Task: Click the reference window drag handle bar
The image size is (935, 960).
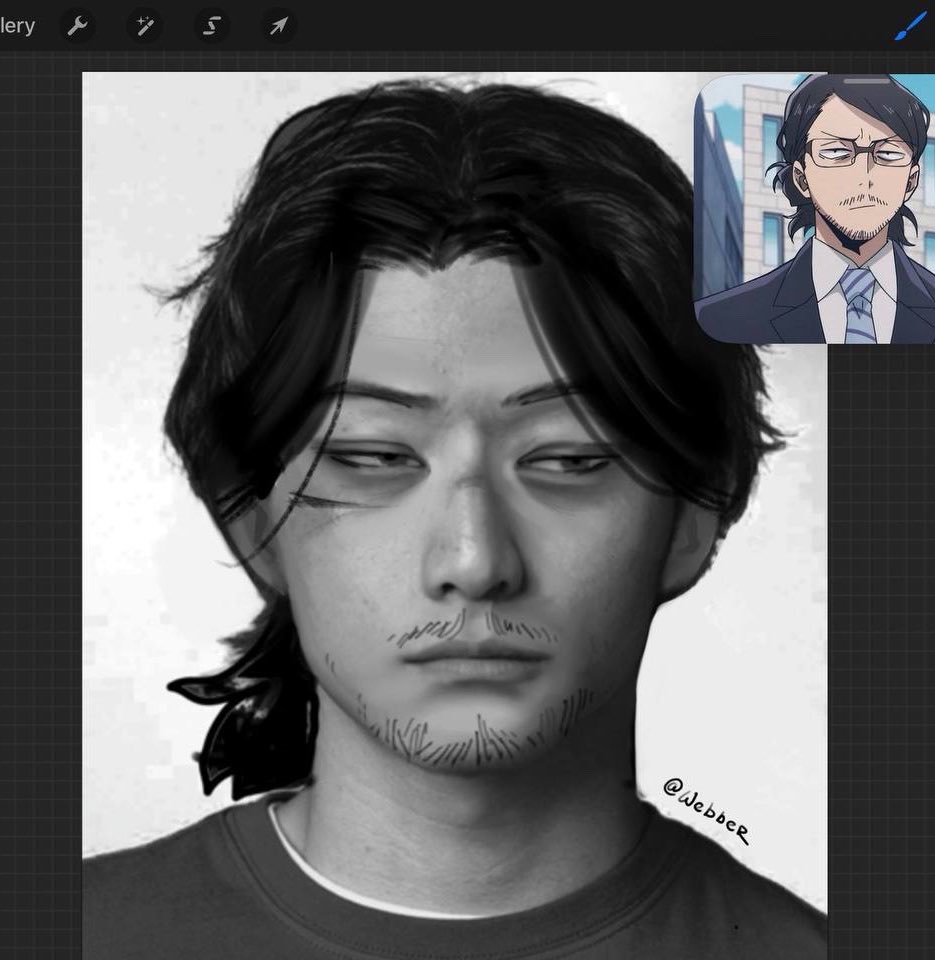Action: 865,81
